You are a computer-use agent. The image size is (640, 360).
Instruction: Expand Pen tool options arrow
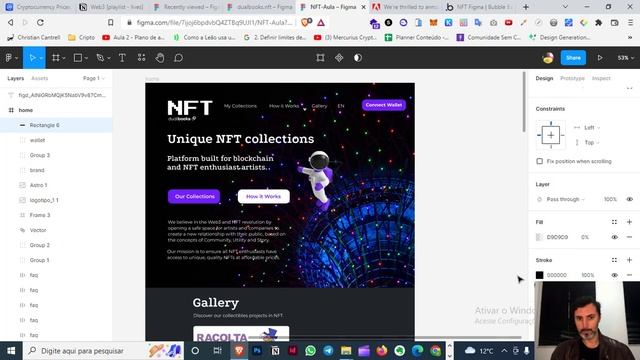[109, 59]
